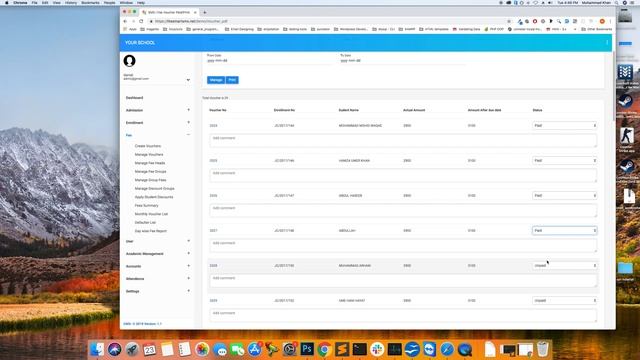The height and width of the screenshot is (360, 640).
Task: Expand the Academic Management section
Action: [x=188, y=253]
